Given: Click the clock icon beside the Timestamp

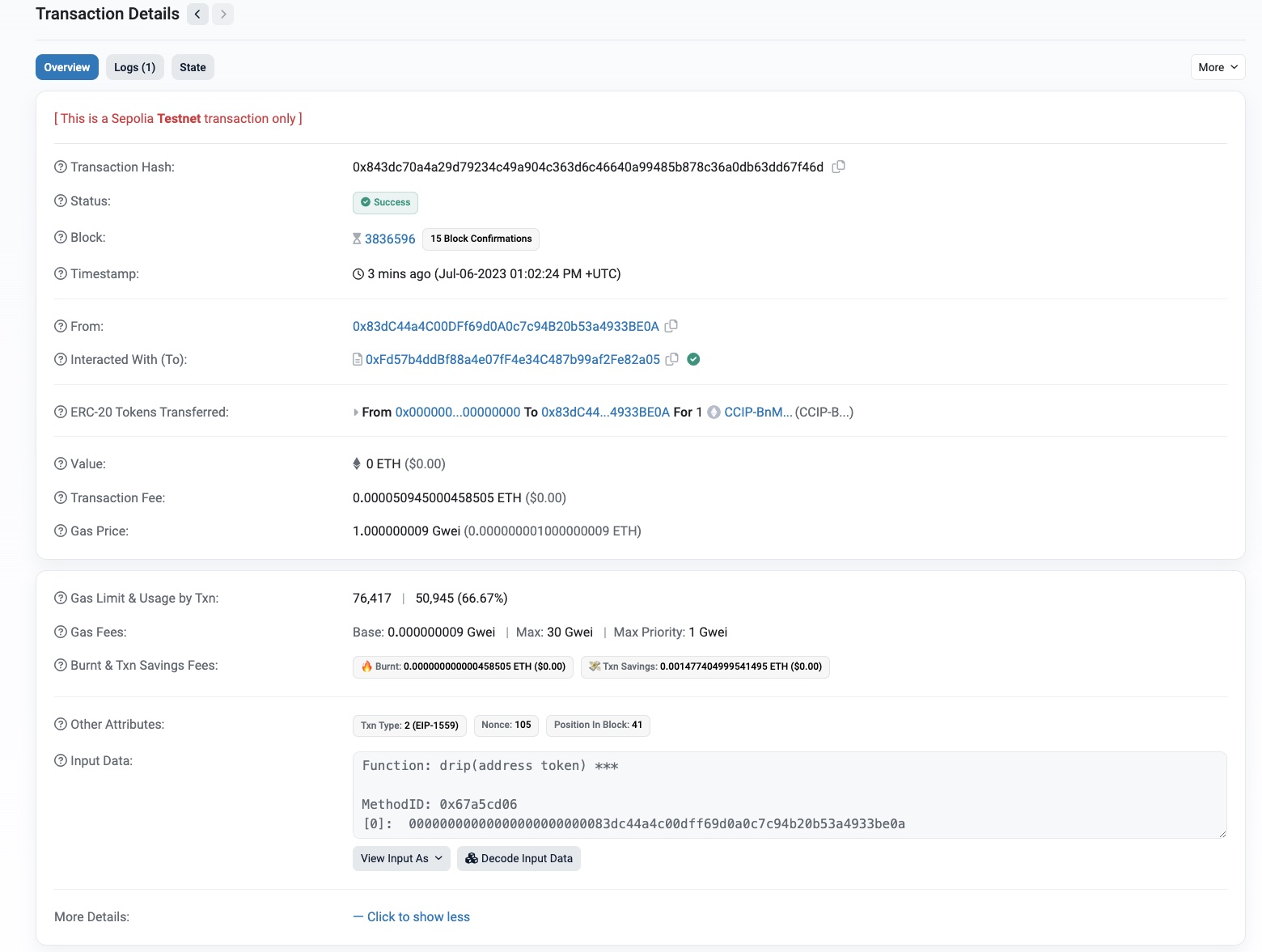Looking at the screenshot, I should [357, 273].
